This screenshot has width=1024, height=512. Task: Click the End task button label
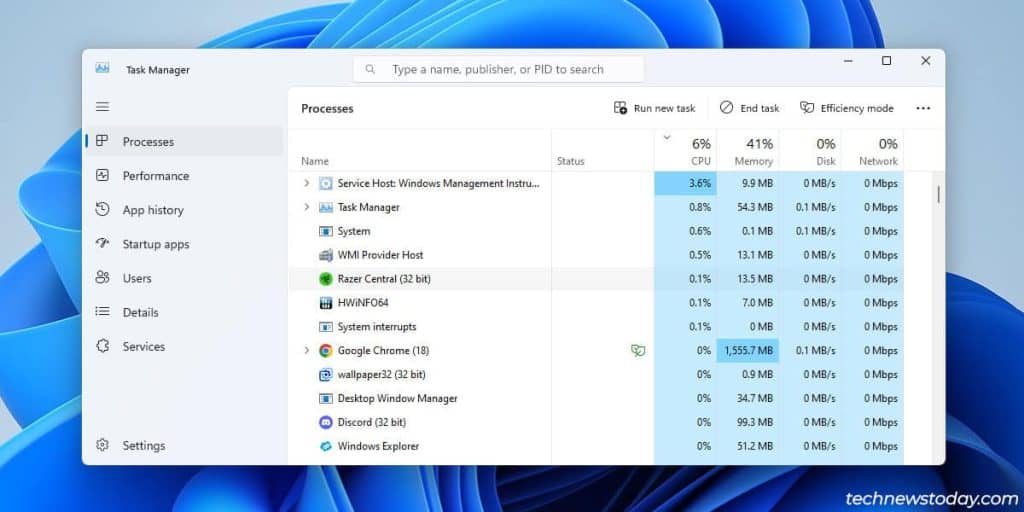[760, 108]
